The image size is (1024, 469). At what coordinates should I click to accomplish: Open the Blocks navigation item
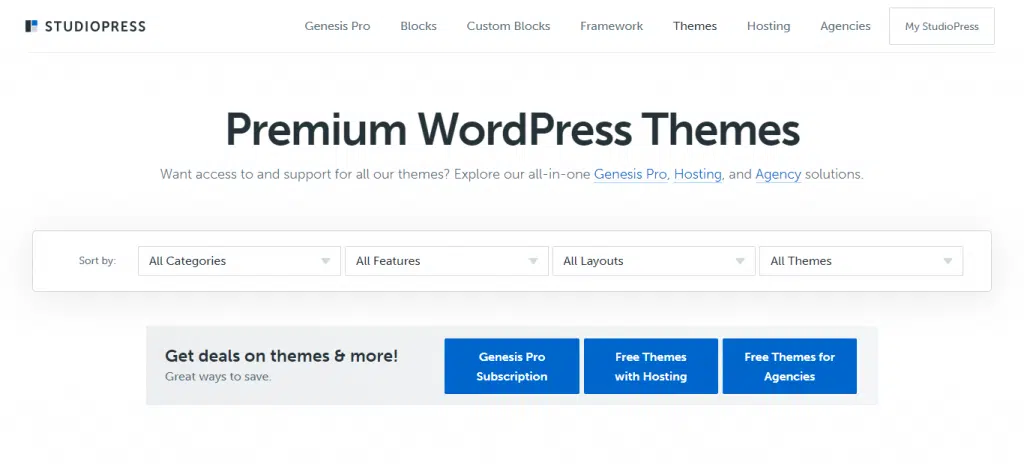419,26
